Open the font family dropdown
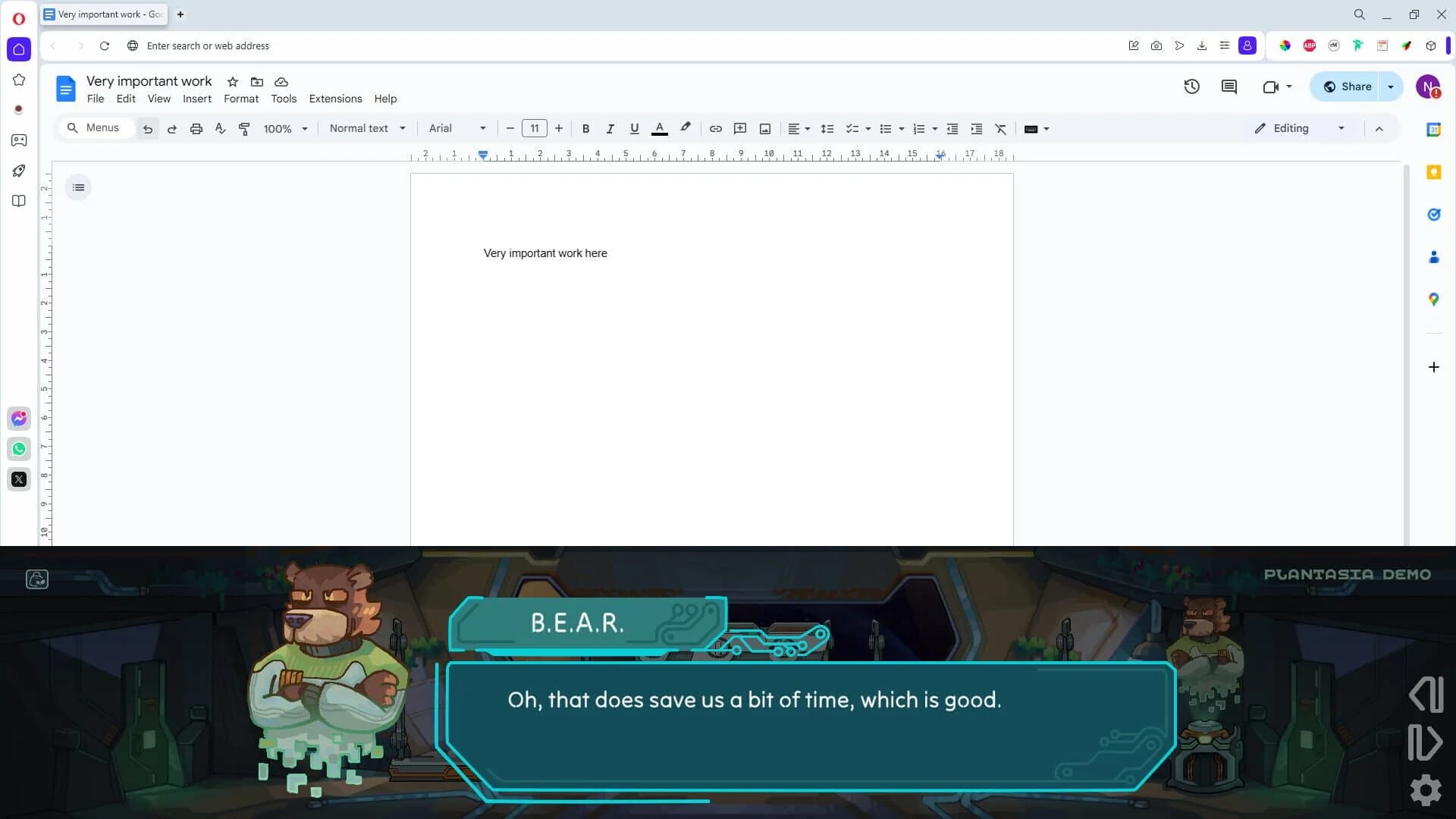Screen dimensions: 1456x819 tap(455, 128)
